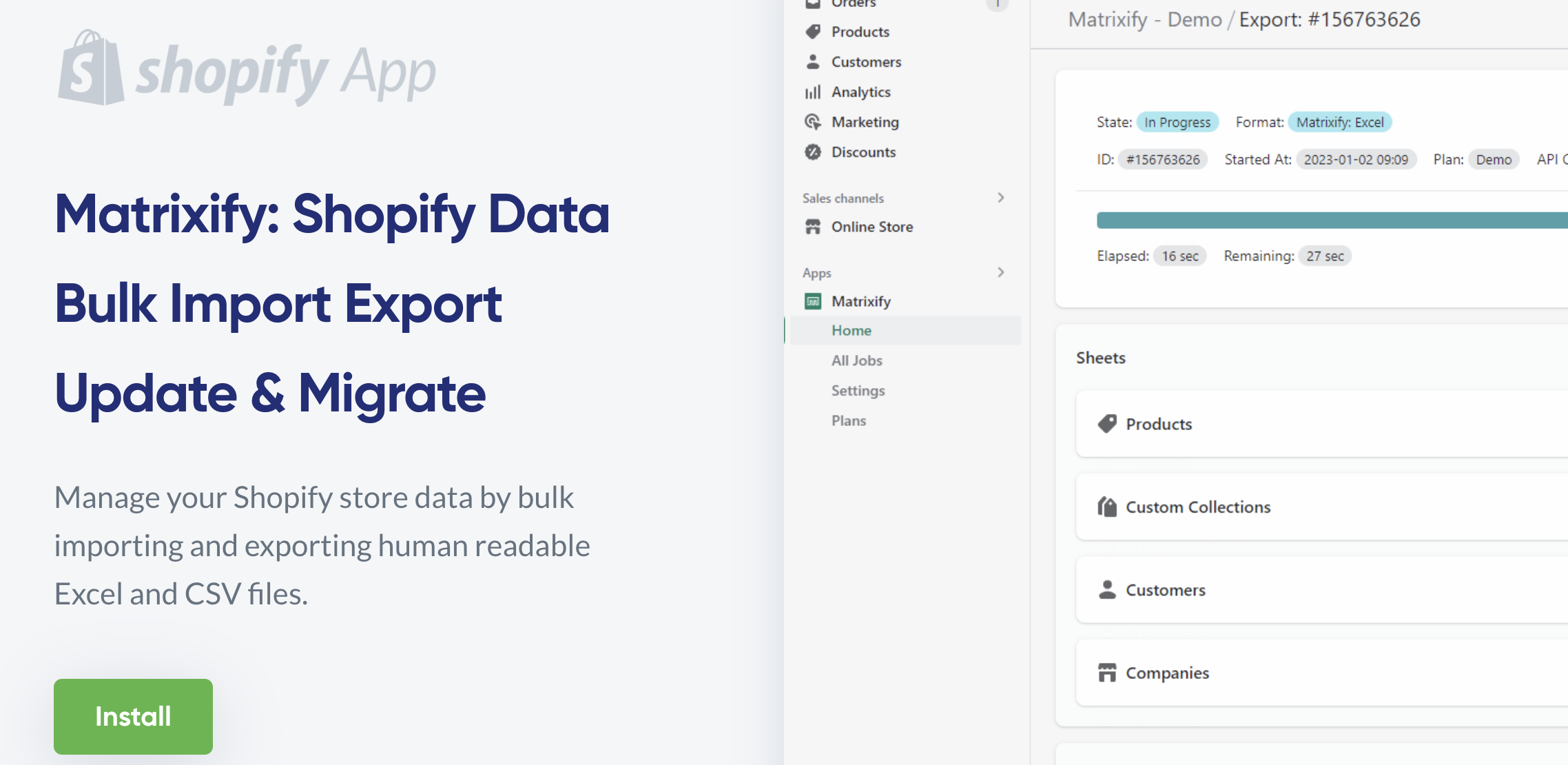1568x765 pixels.
Task: Open the Plans submenu item
Action: point(848,420)
